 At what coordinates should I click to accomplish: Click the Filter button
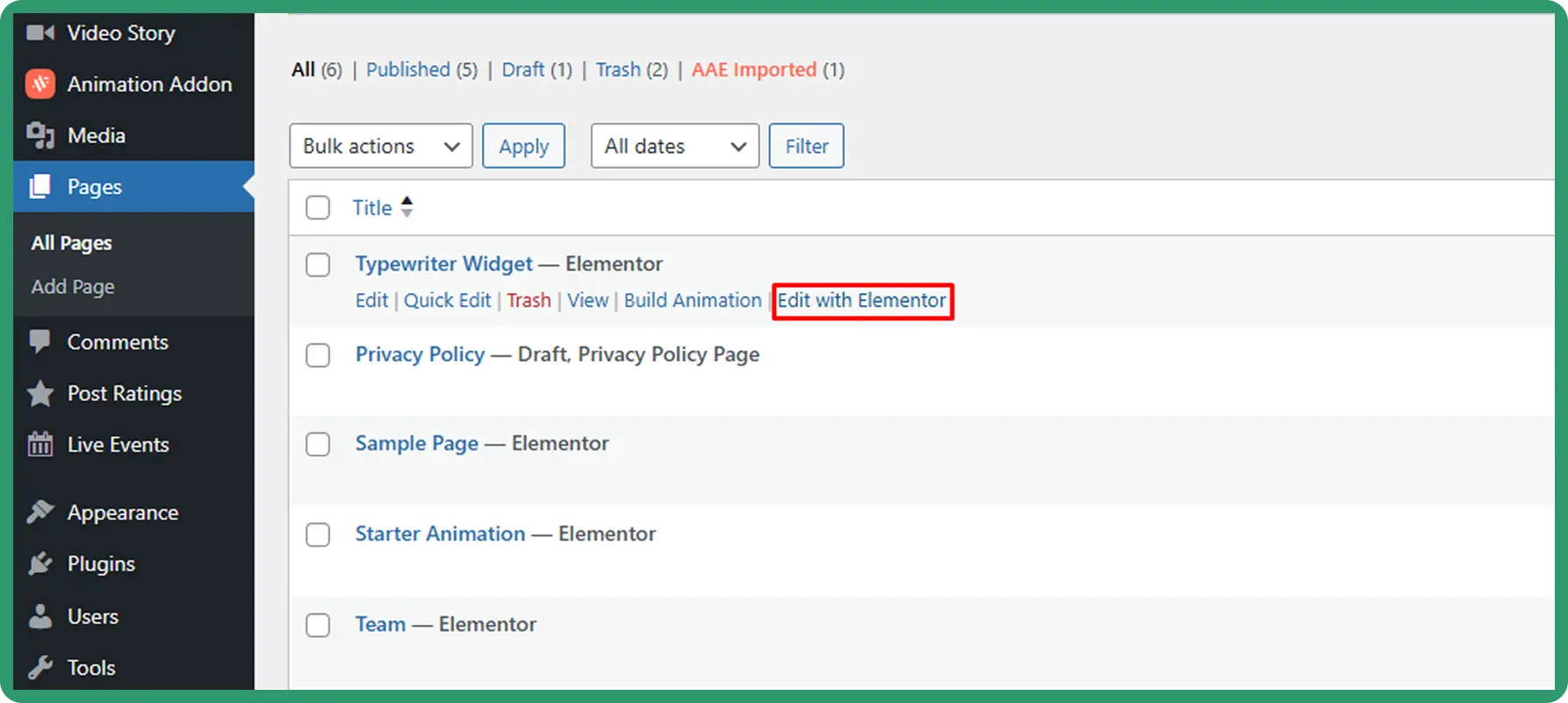(x=807, y=146)
